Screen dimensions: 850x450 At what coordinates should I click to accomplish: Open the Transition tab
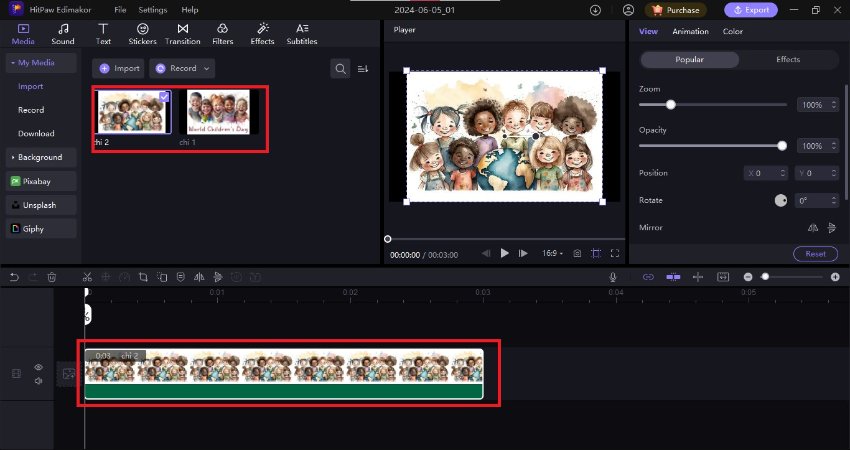[183, 34]
